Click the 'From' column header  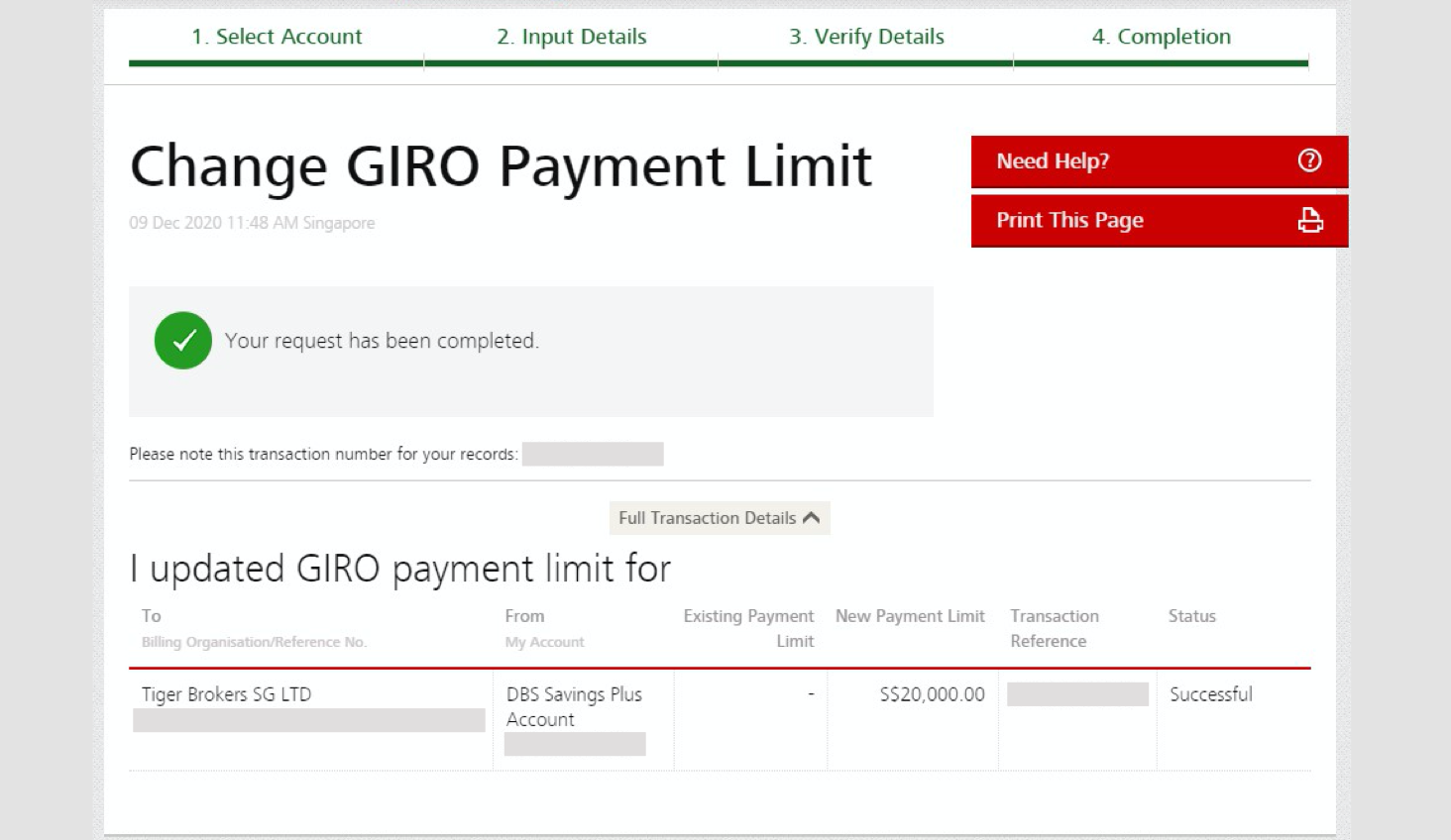click(524, 615)
